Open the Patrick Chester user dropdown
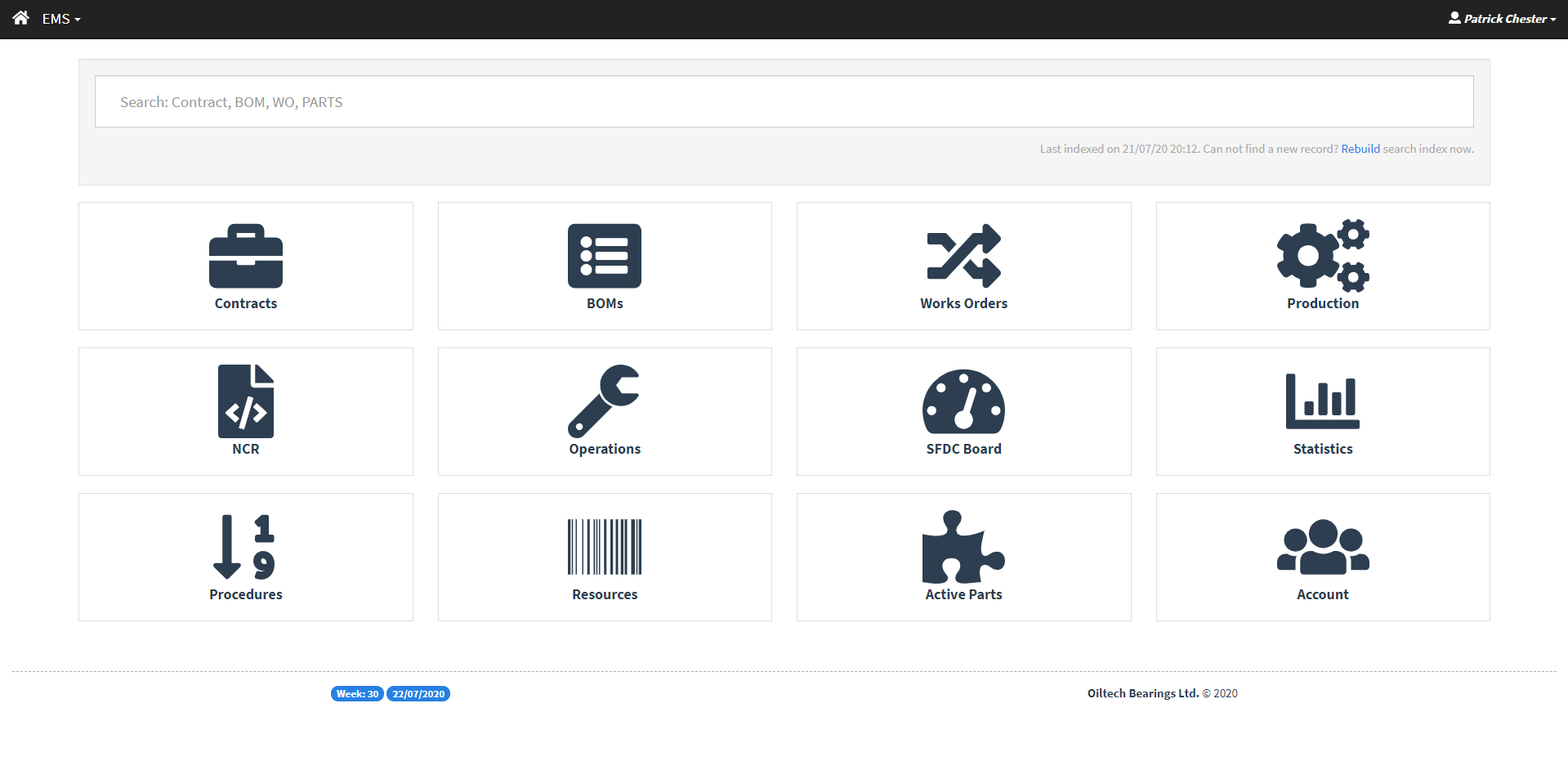 coord(1503,19)
